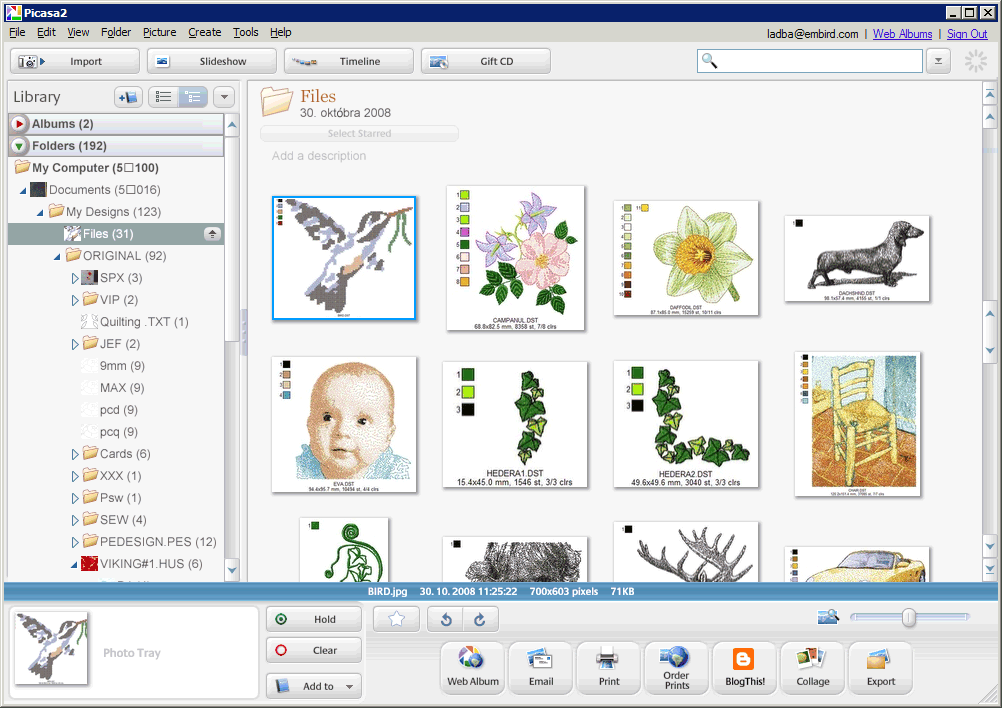
Task: Click the Export button in the tray
Action: tap(880, 668)
